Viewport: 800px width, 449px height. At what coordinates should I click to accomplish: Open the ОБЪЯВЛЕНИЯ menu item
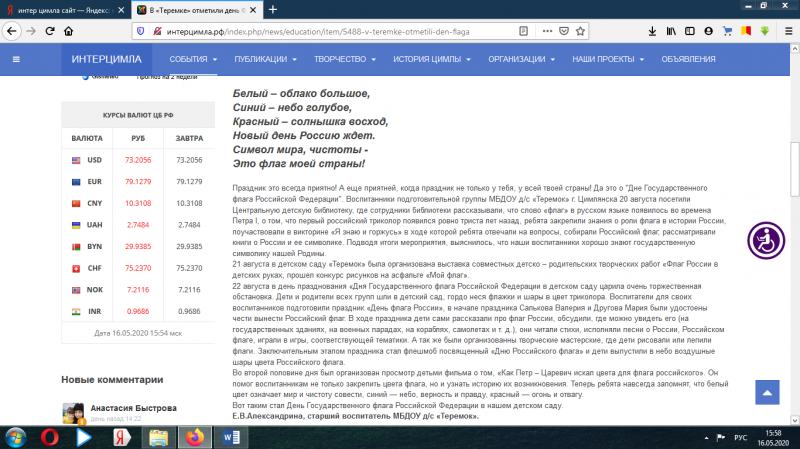pos(688,59)
